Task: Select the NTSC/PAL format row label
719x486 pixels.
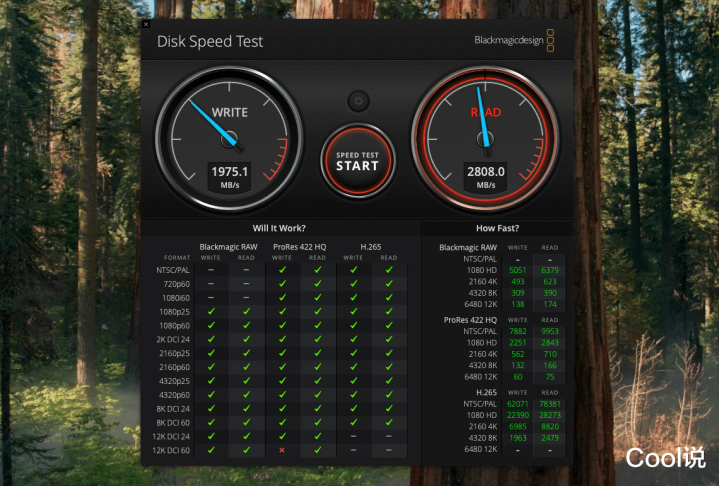Action: (x=173, y=270)
